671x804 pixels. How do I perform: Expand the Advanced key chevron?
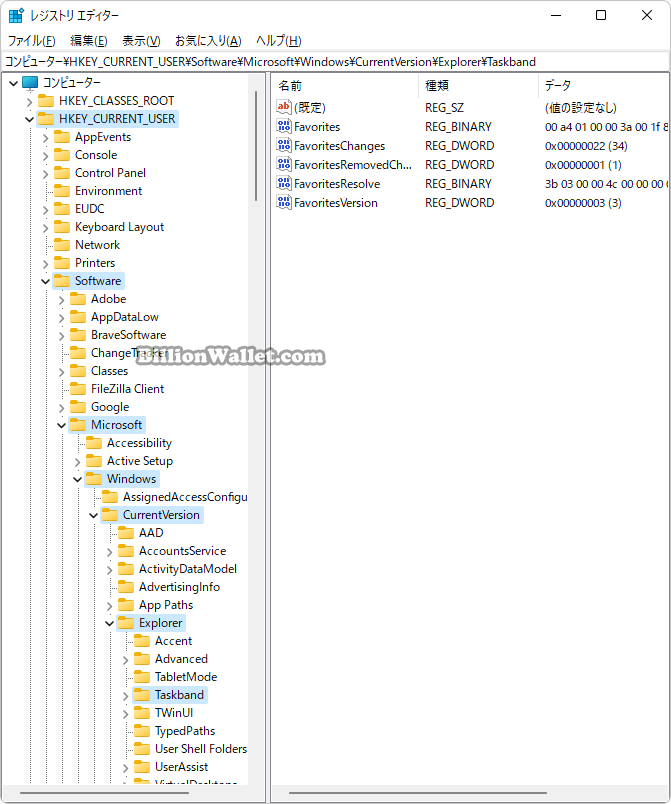pyautogui.click(x=126, y=660)
